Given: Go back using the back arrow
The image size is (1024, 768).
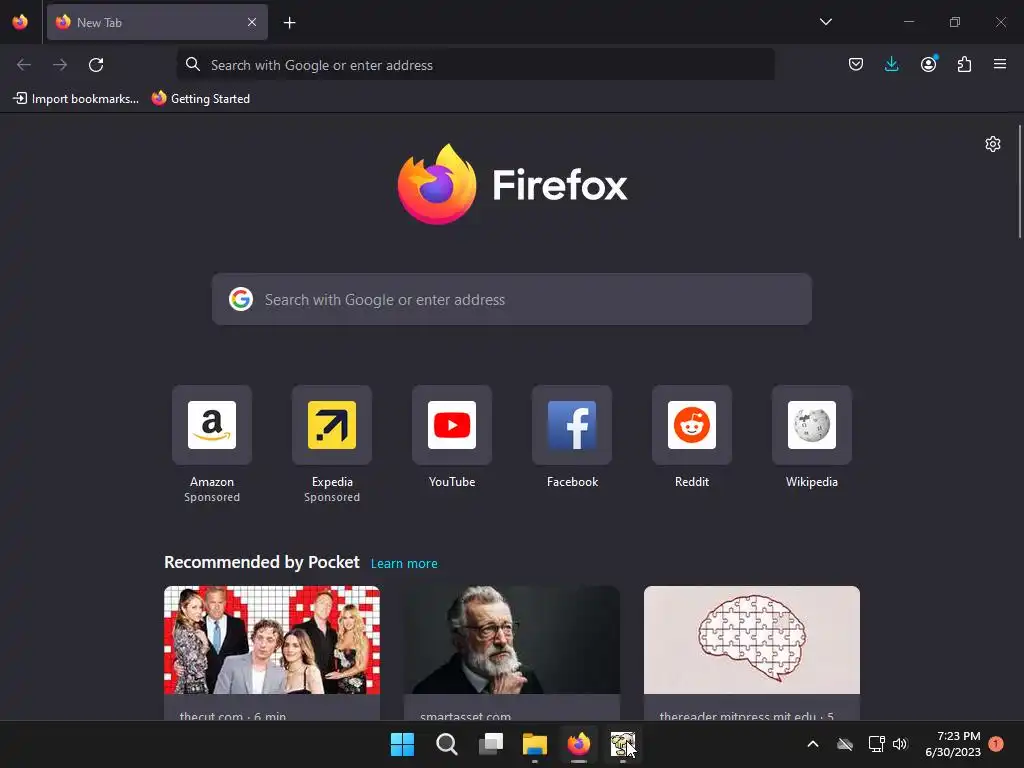Looking at the screenshot, I should pos(24,65).
